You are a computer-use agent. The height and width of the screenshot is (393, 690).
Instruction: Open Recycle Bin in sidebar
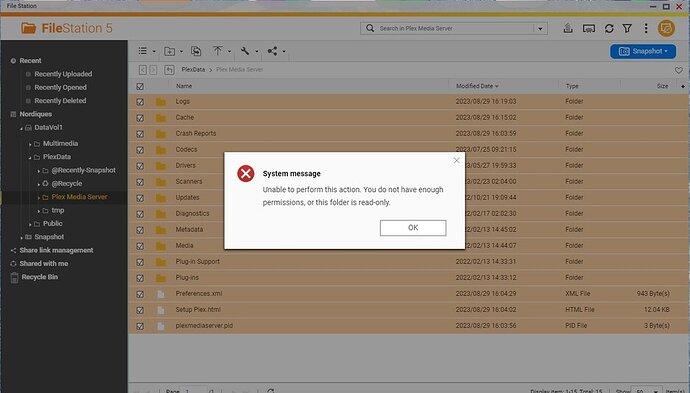(x=40, y=277)
